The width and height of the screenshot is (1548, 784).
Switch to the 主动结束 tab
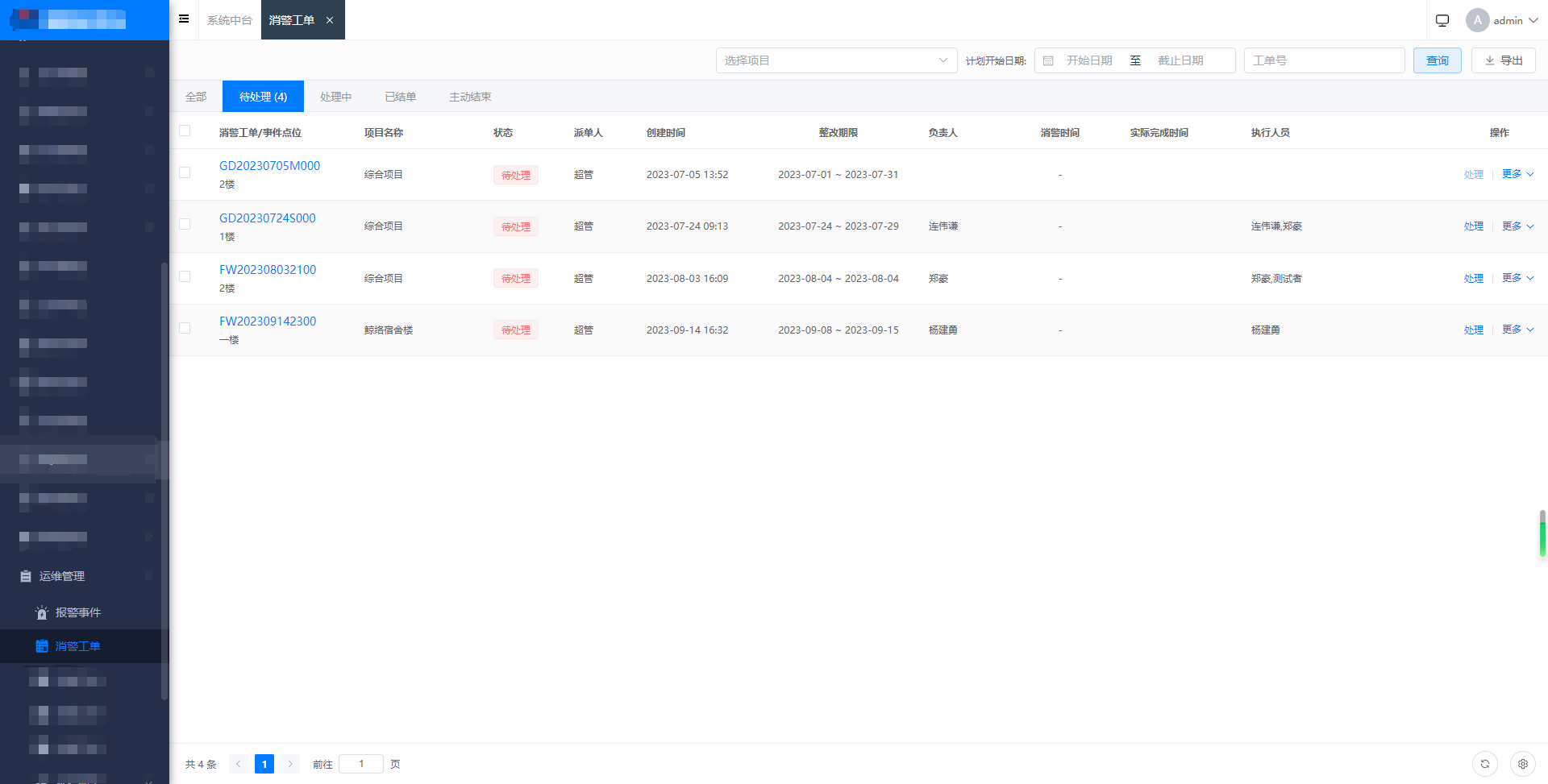point(470,97)
